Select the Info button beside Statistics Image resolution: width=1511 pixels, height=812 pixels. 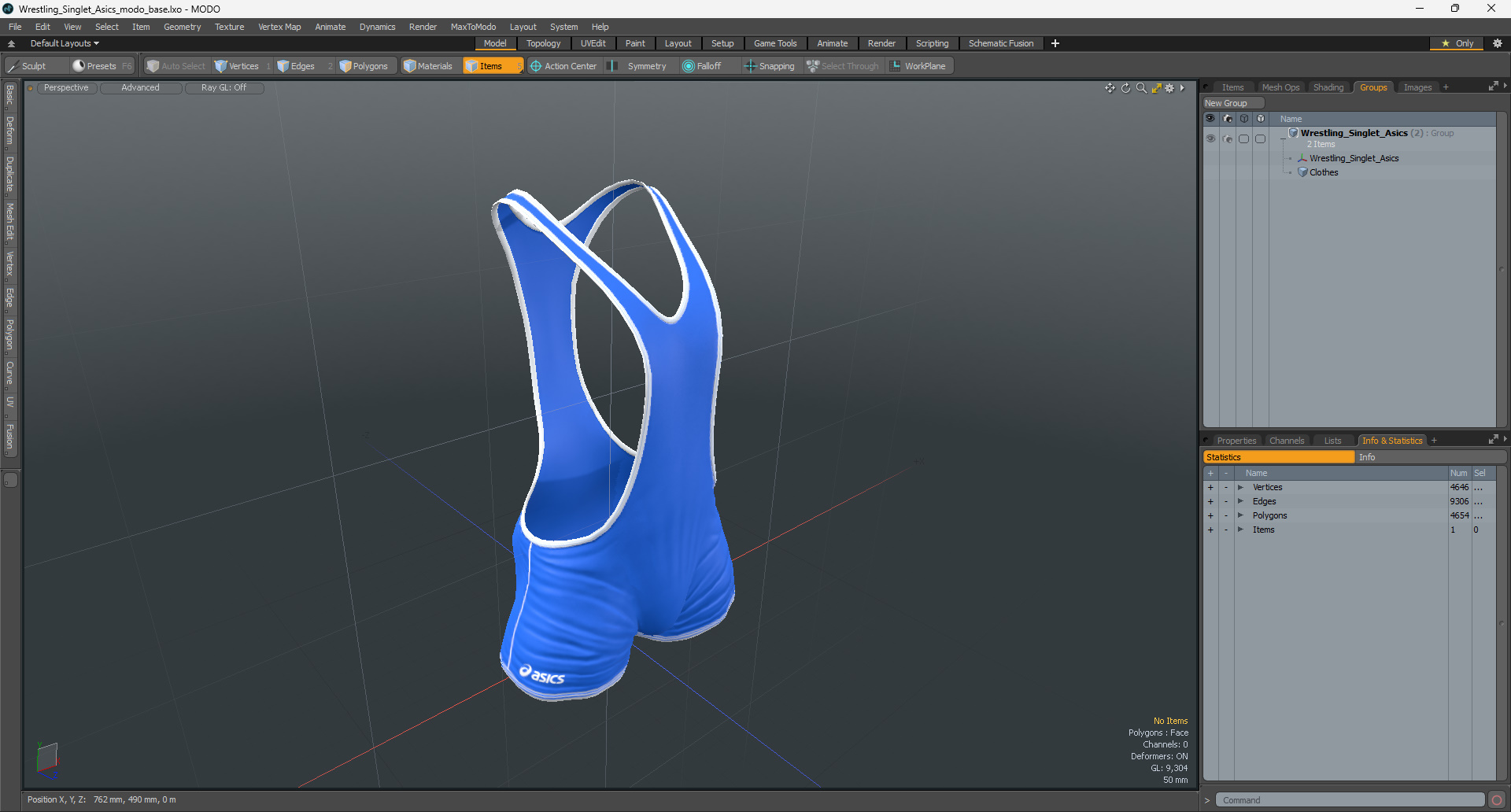tap(1431, 457)
